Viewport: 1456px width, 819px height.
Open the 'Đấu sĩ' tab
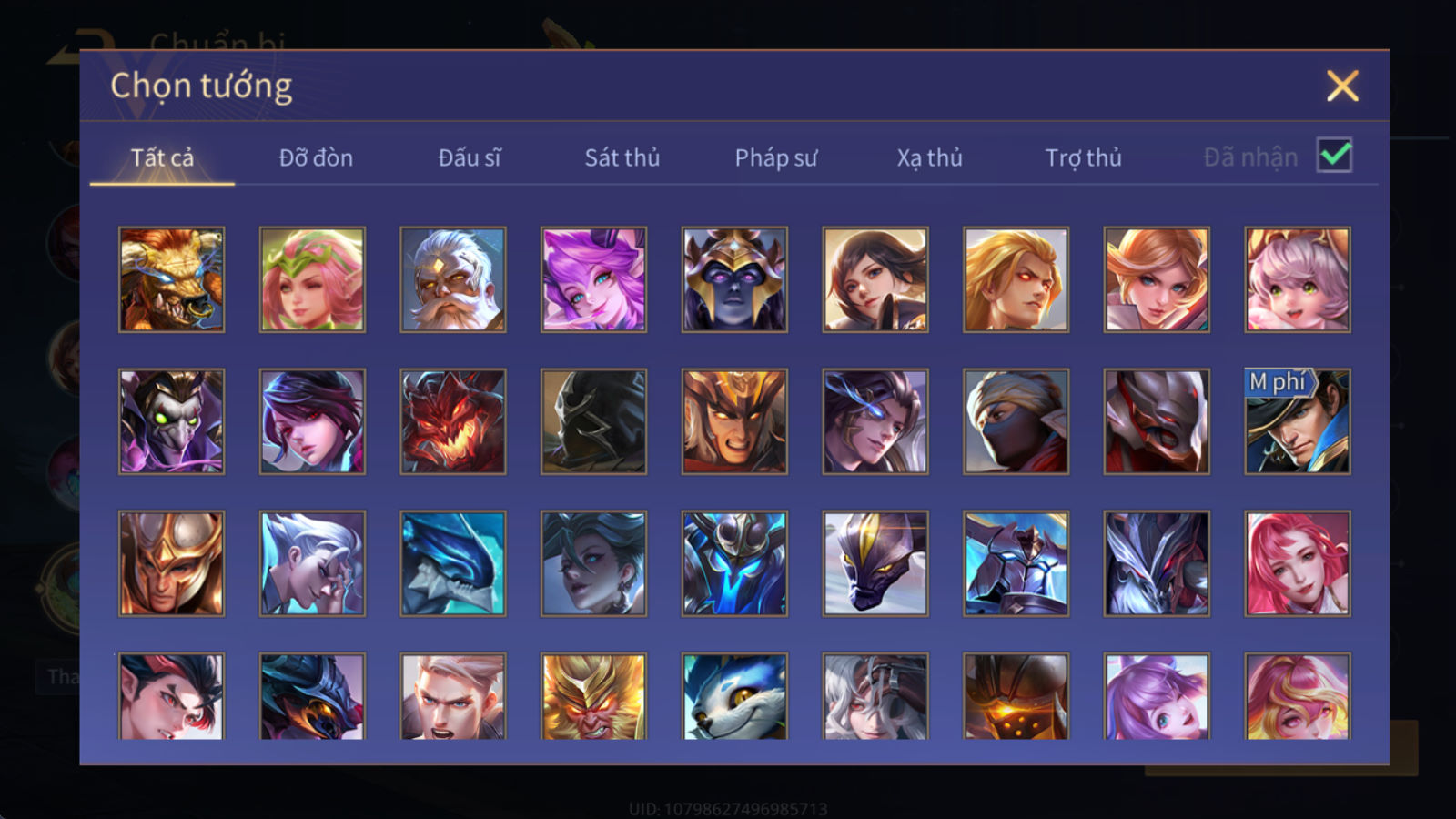(x=470, y=157)
